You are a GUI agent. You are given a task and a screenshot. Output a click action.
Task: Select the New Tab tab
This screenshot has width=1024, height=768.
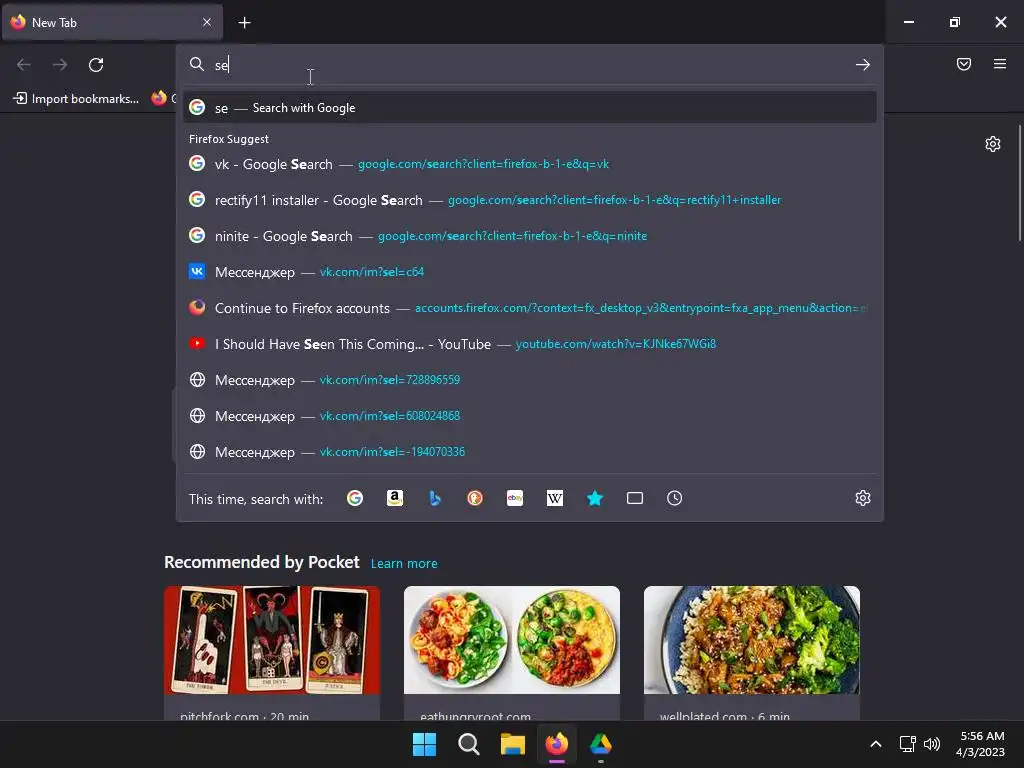coord(112,22)
